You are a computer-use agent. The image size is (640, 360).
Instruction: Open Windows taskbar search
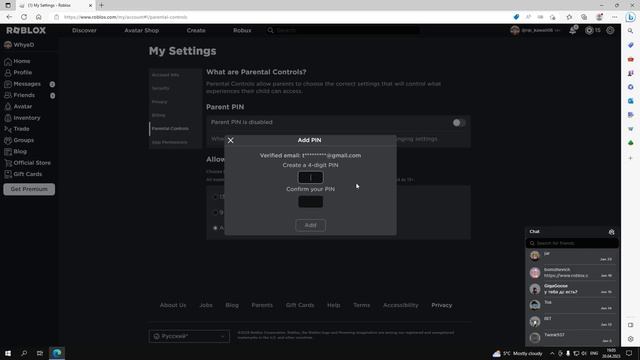[x=24, y=353]
